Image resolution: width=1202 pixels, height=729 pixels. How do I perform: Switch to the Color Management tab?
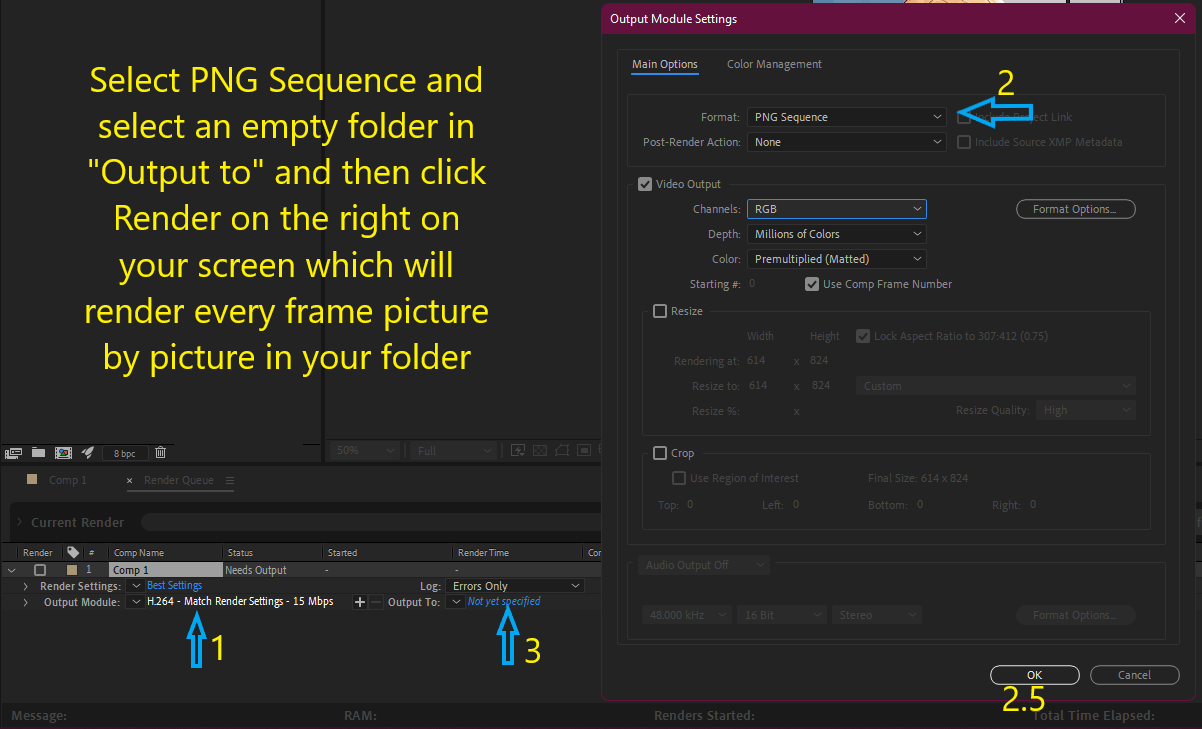(x=774, y=64)
